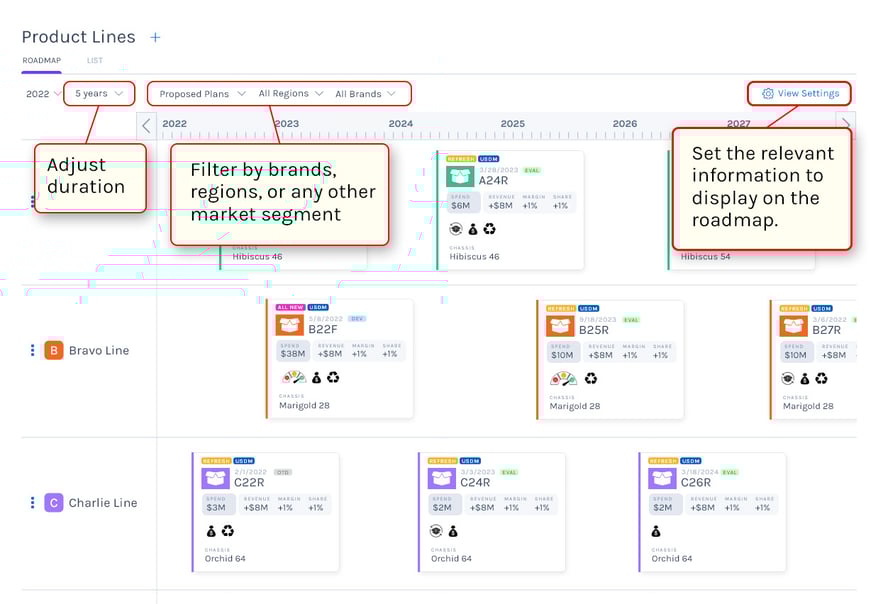This screenshot has width=888, height=604.
Task: Click the Marigold 28 chassis on B25R card
Action: click(575, 406)
